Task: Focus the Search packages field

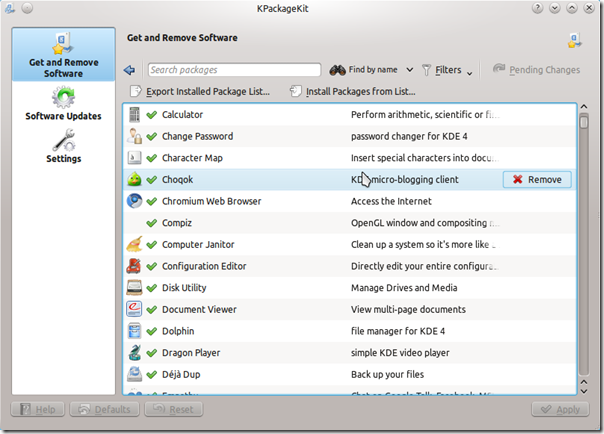Action: pos(234,70)
